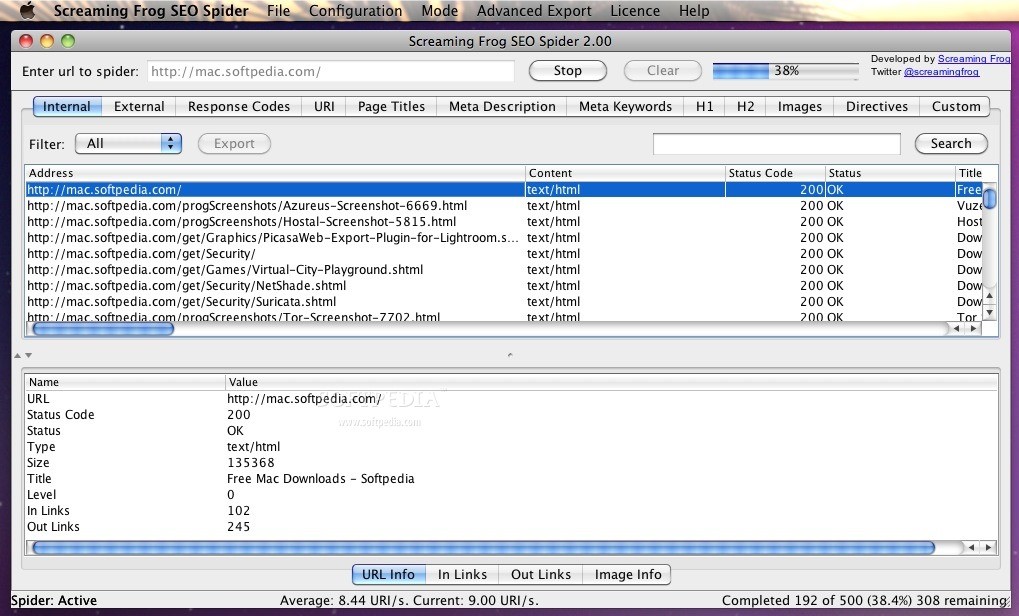Open the File menu
Screen dimensions: 1019x616
point(278,11)
